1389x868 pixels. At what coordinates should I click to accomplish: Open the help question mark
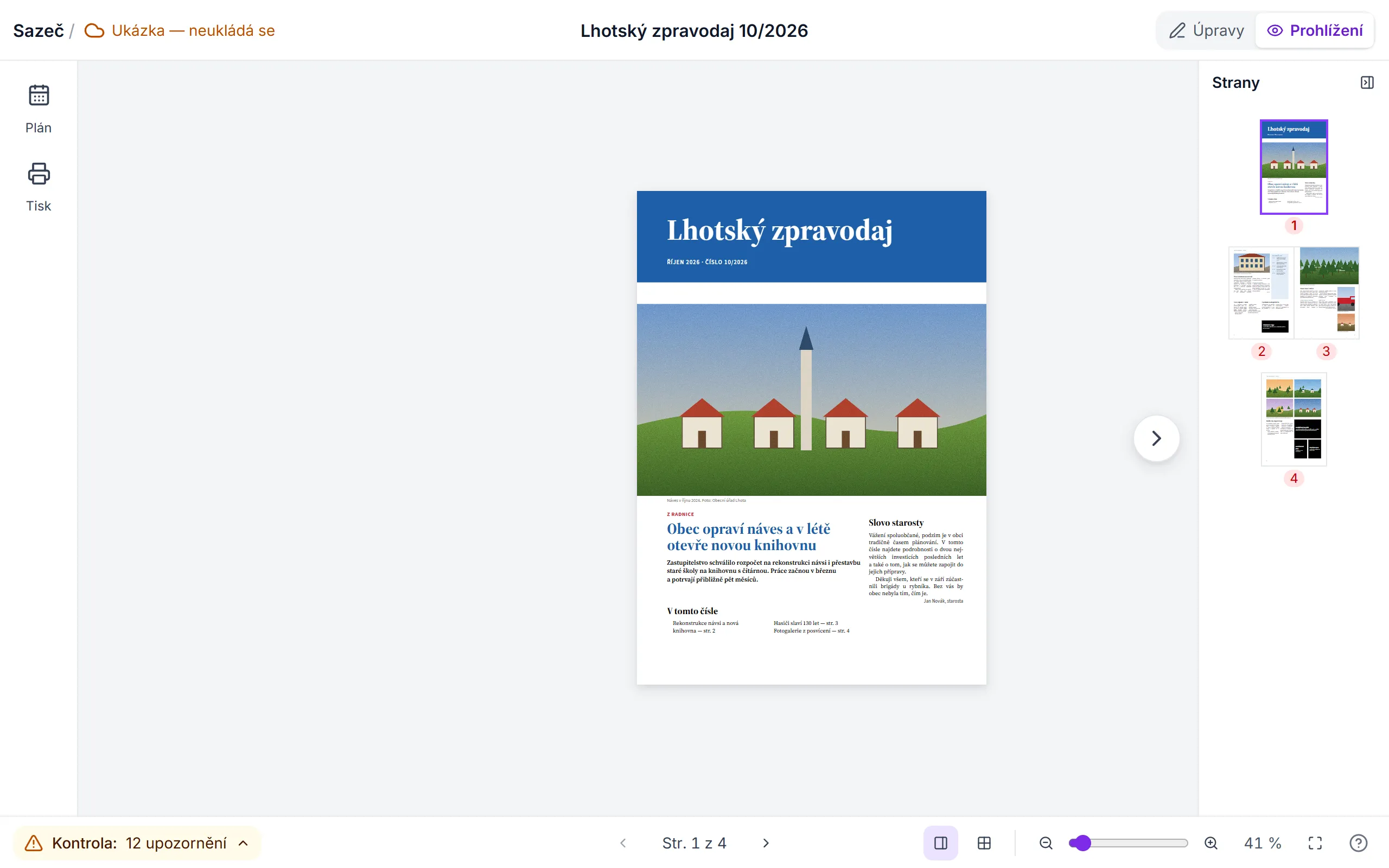[1358, 843]
